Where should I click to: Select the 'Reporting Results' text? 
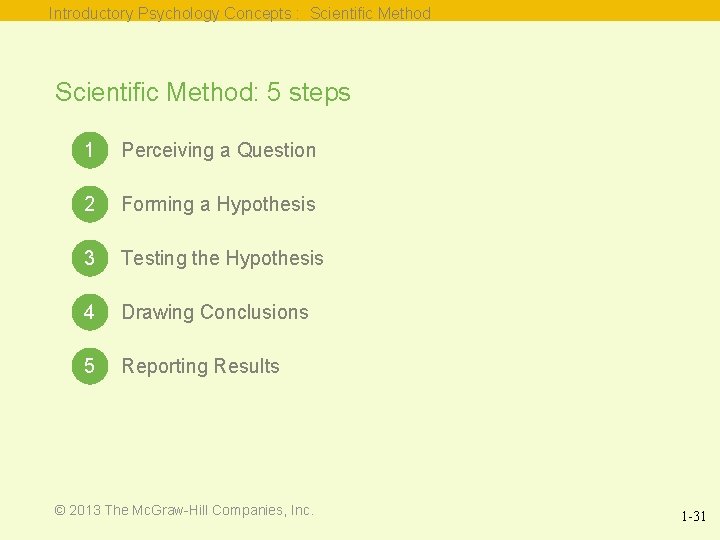coord(201,366)
